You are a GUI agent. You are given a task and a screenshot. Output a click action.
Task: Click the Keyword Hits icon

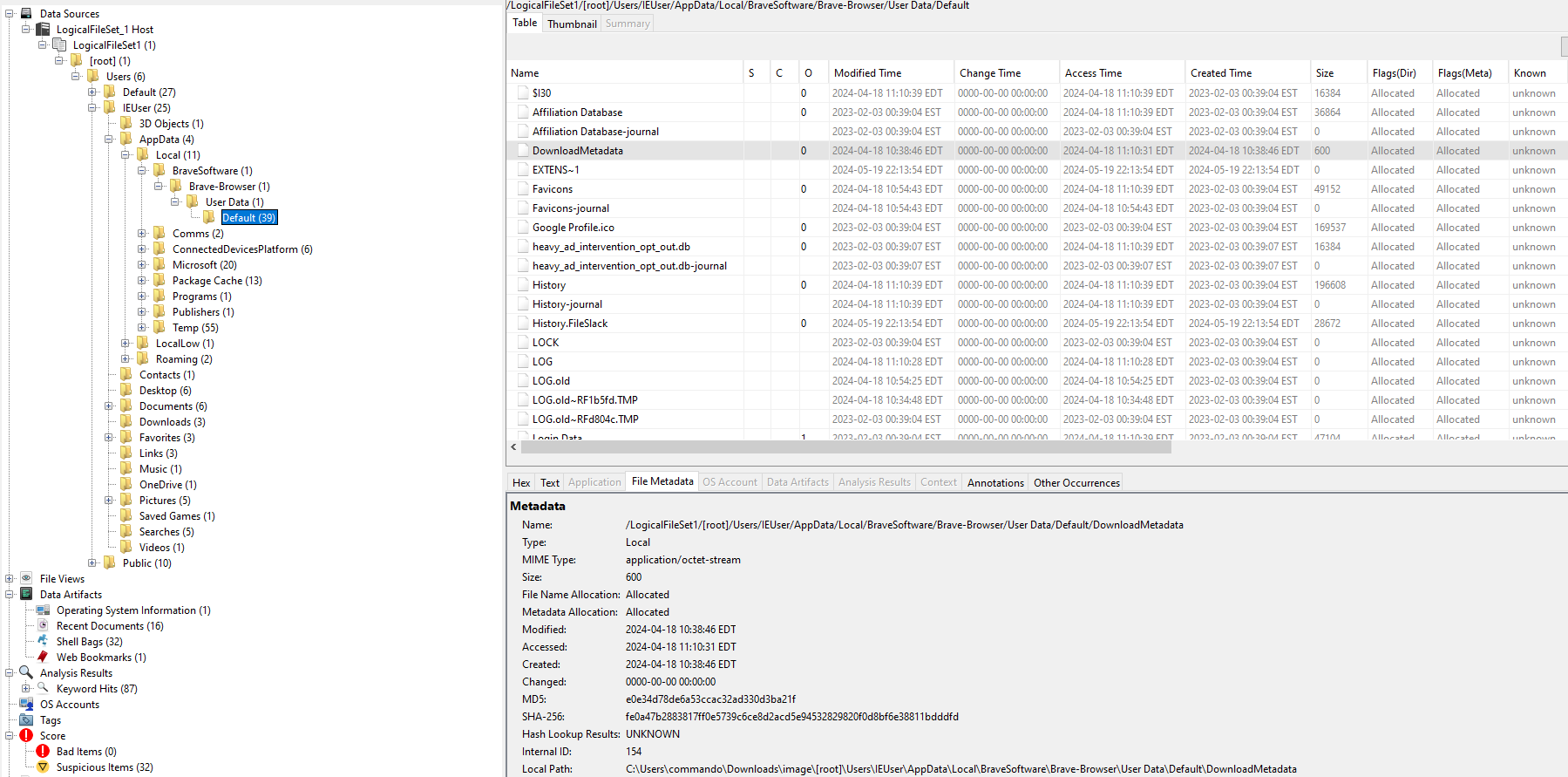(43, 688)
